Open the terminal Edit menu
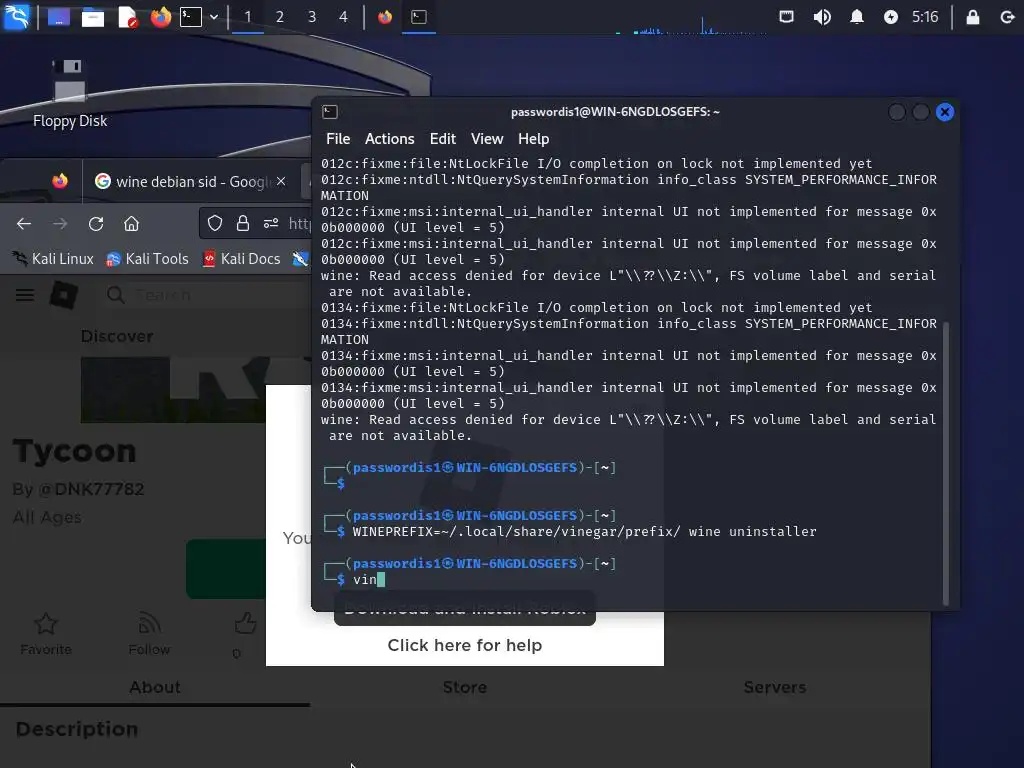 [x=442, y=139]
